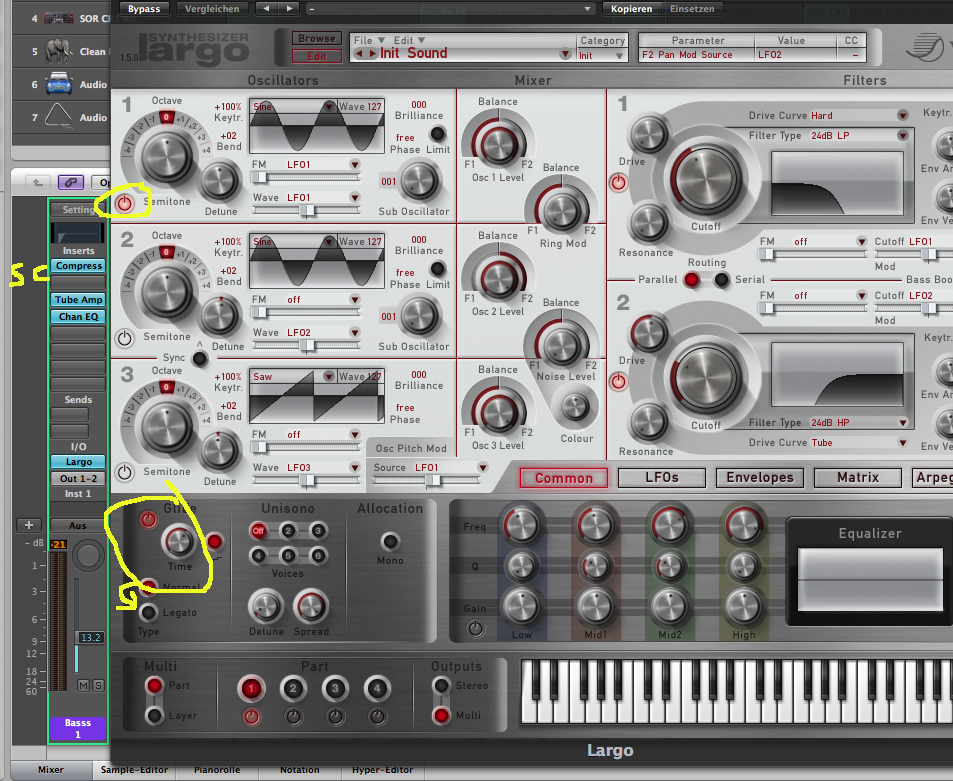Open the Common tab

pyautogui.click(x=563, y=478)
